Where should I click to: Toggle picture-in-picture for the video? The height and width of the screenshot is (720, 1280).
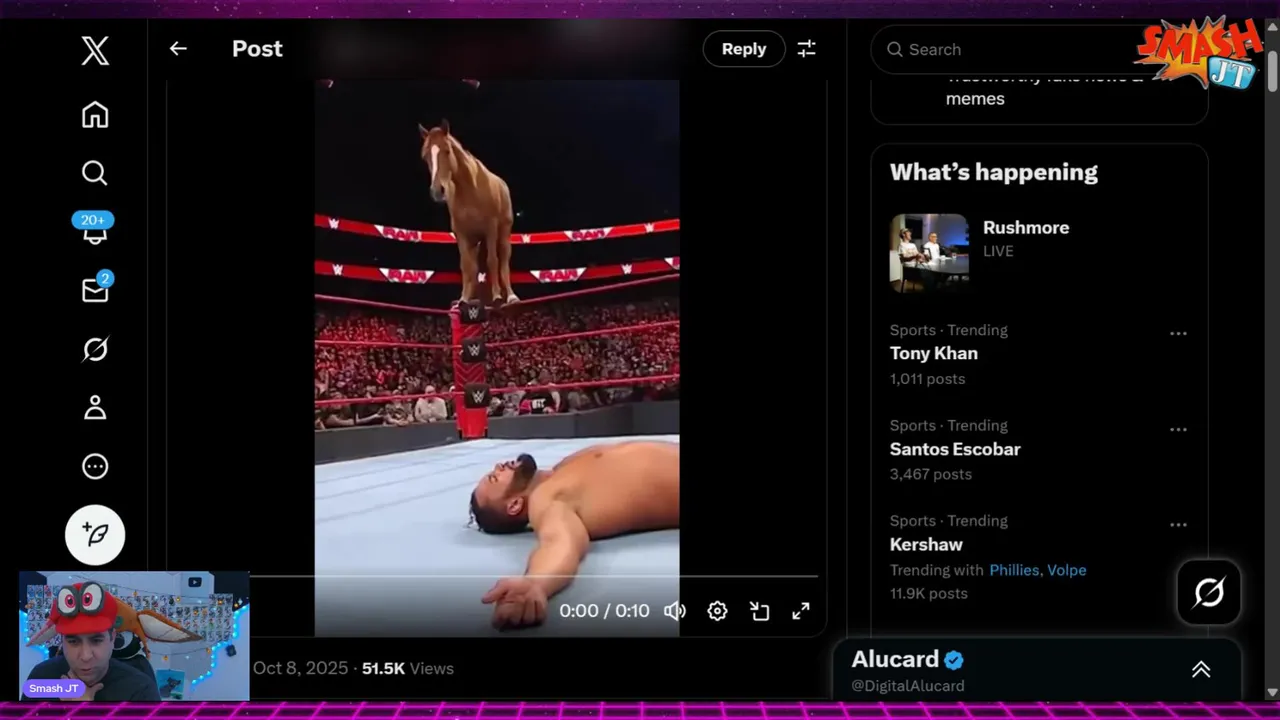tap(759, 611)
